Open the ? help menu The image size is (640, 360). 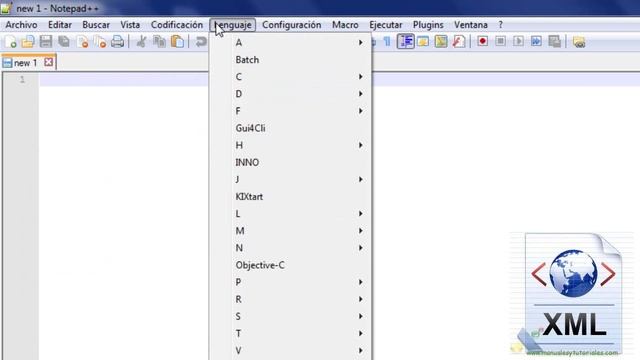(500, 25)
